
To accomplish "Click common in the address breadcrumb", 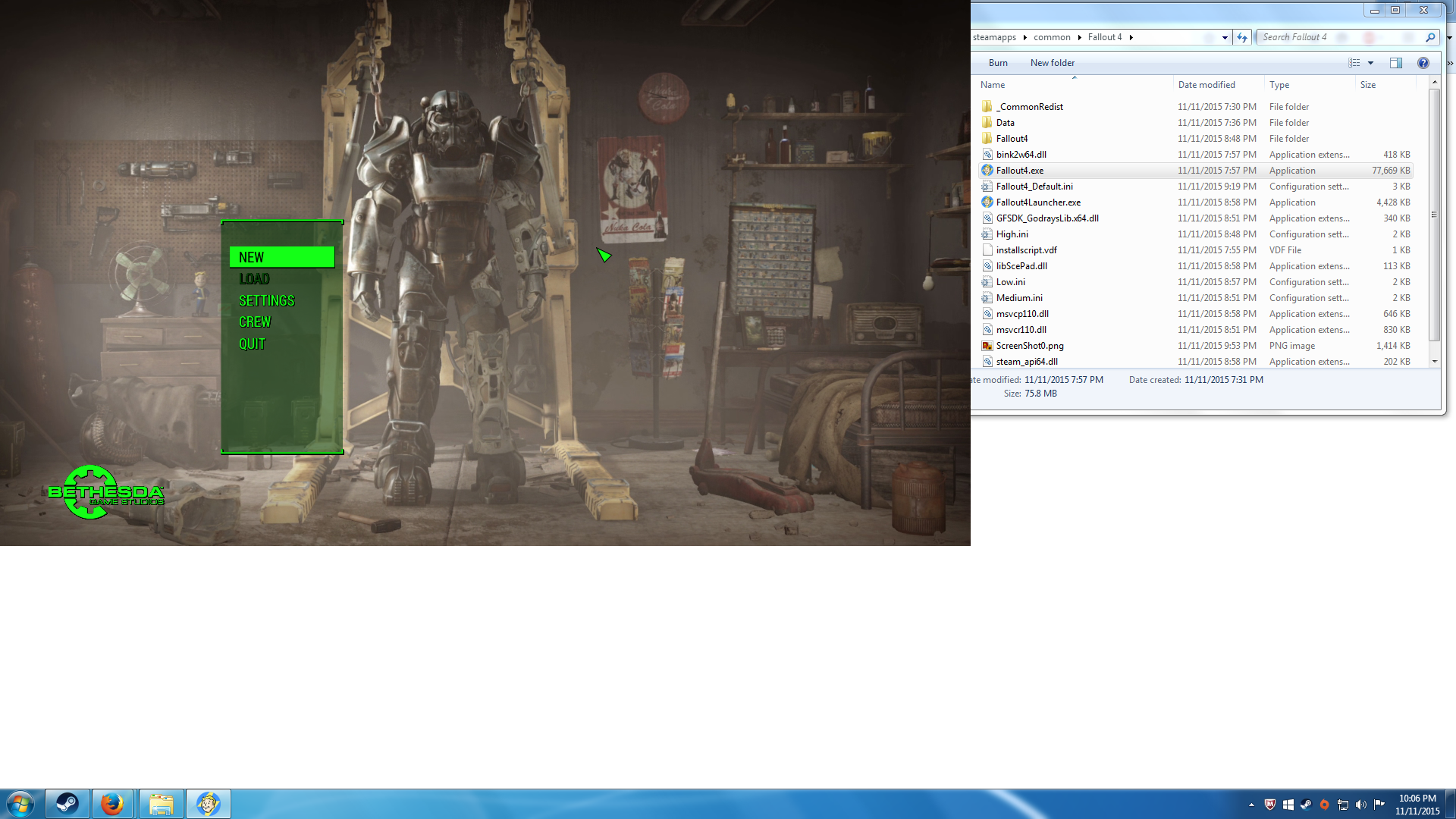I will (1052, 37).
